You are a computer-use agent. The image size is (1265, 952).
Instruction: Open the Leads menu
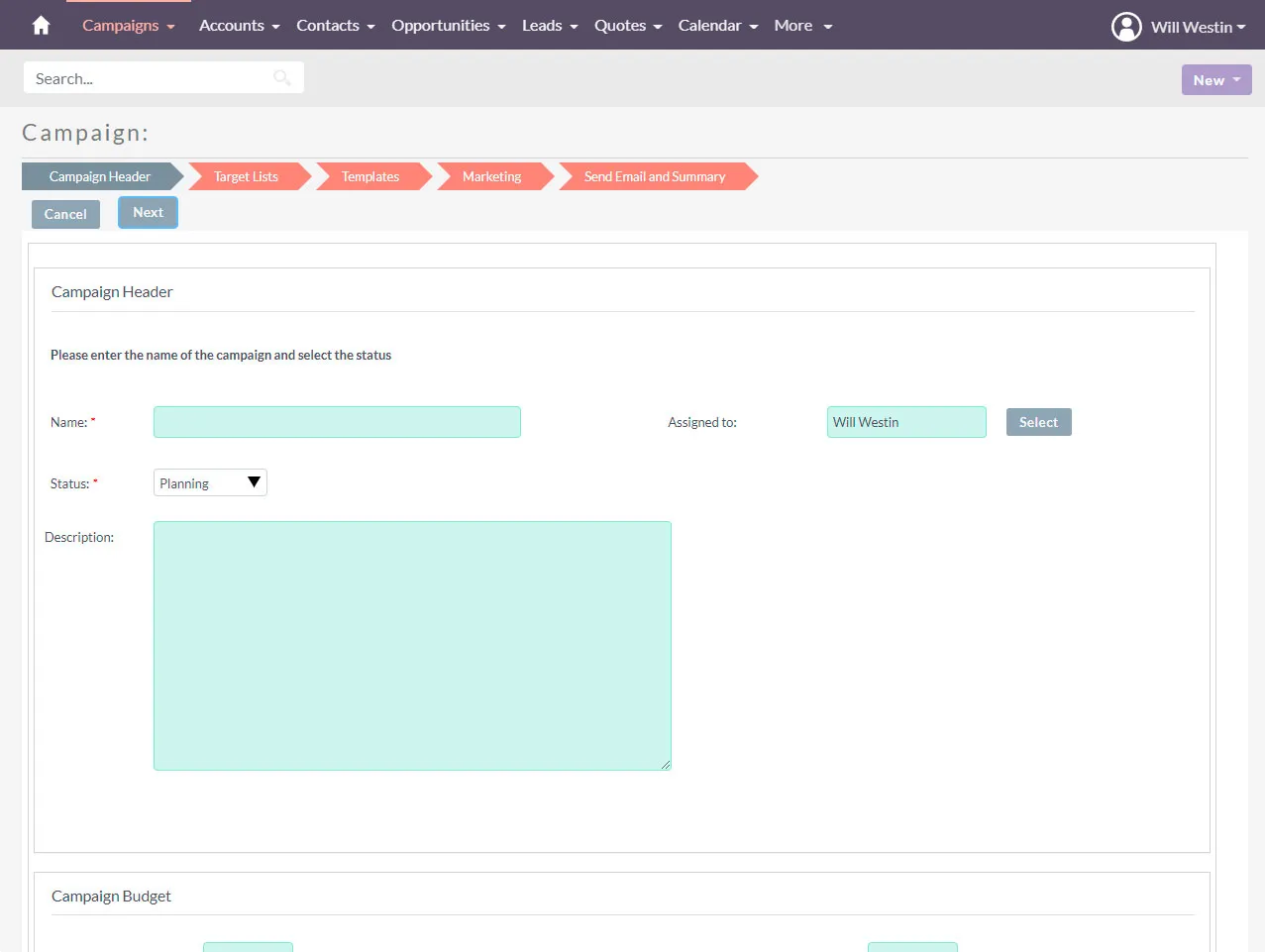click(550, 26)
